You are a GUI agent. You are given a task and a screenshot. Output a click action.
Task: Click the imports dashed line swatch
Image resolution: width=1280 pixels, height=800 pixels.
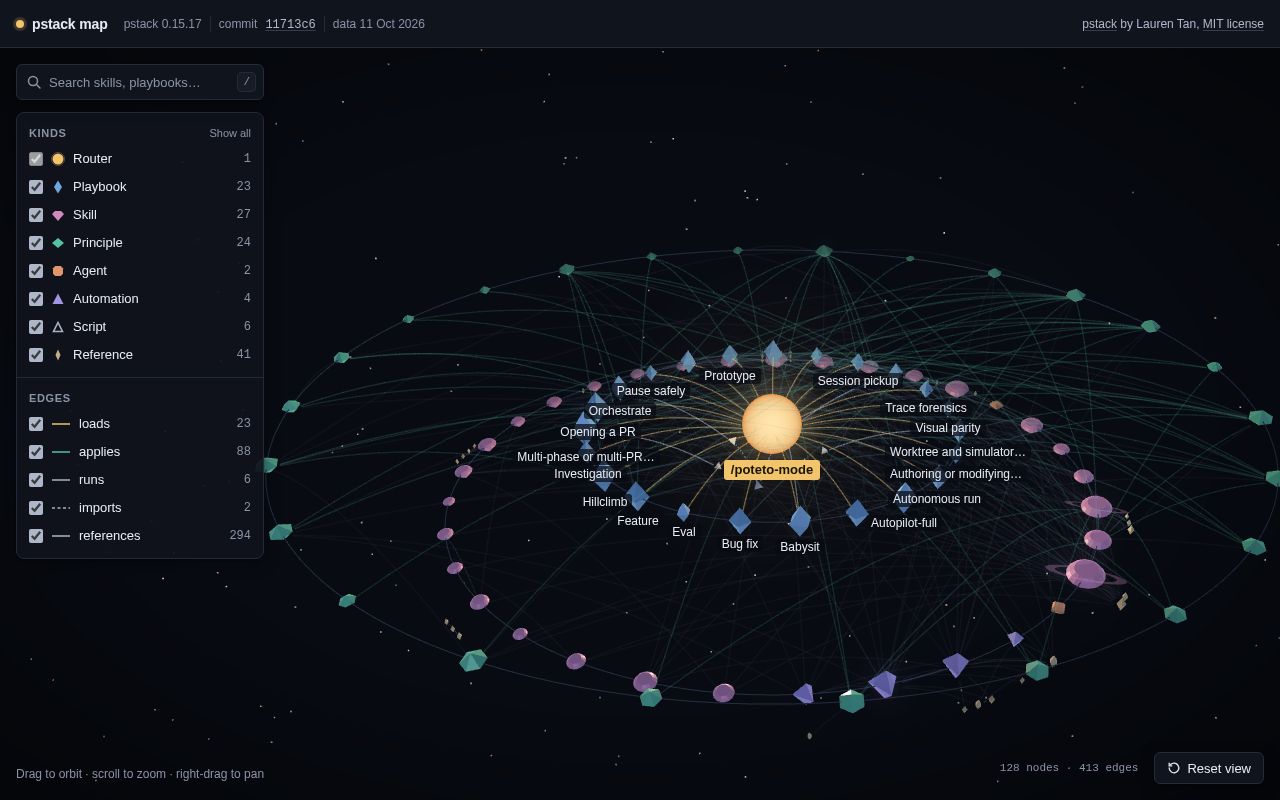pyautogui.click(x=61, y=508)
